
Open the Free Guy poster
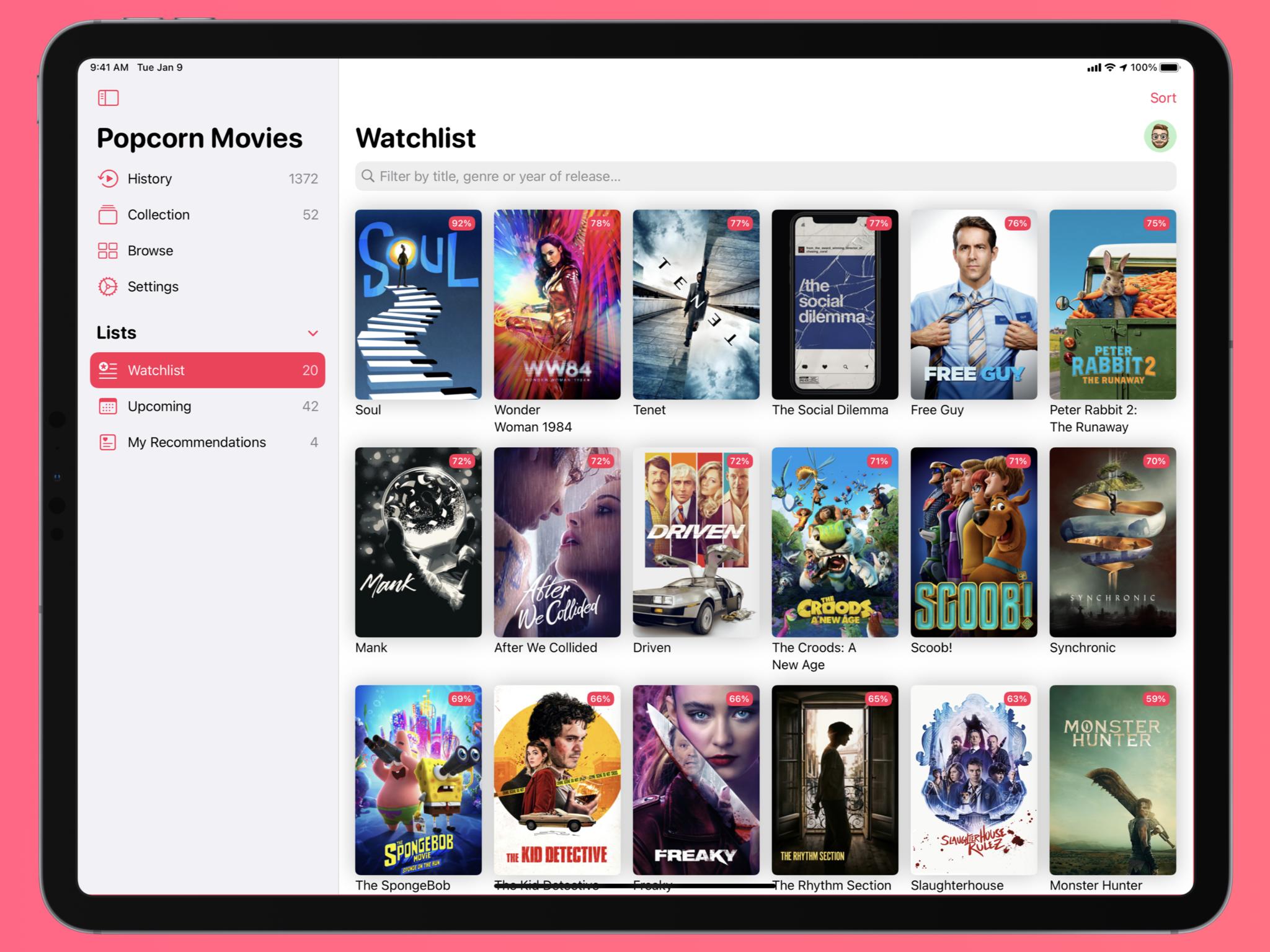[x=974, y=305]
